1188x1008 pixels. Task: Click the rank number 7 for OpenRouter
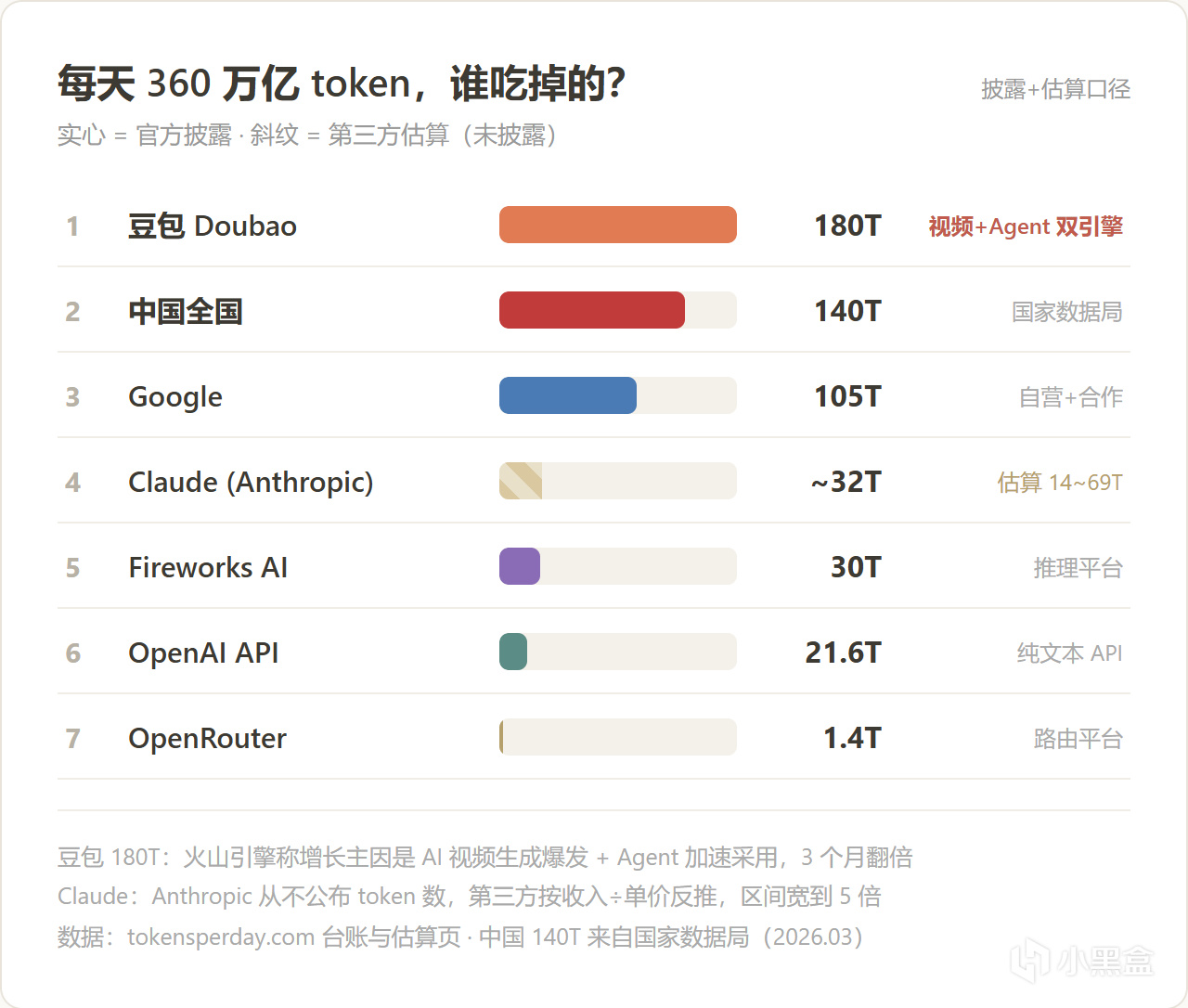click(x=73, y=738)
